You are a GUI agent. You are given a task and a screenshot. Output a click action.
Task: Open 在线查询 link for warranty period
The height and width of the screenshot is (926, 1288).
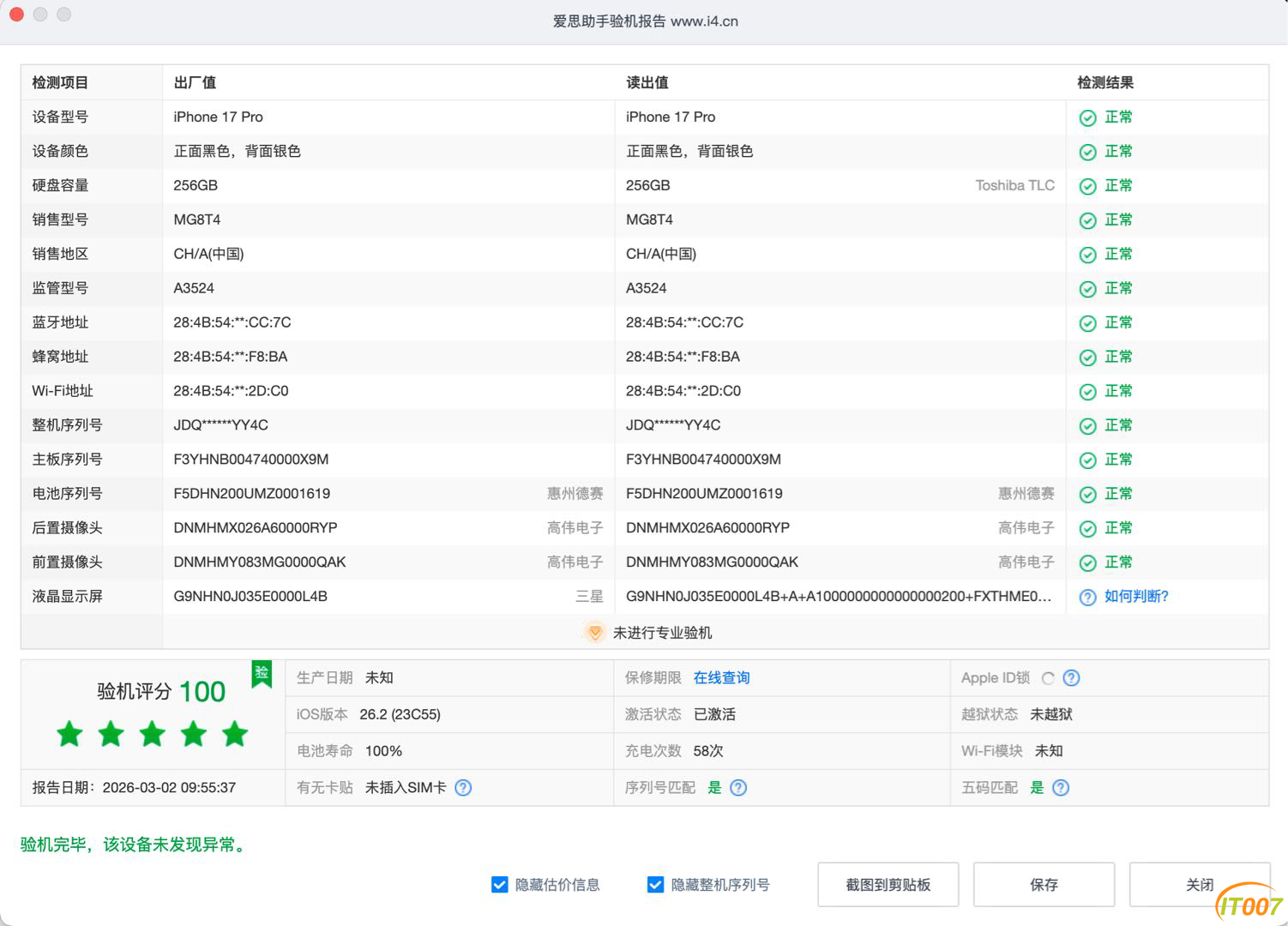720,677
